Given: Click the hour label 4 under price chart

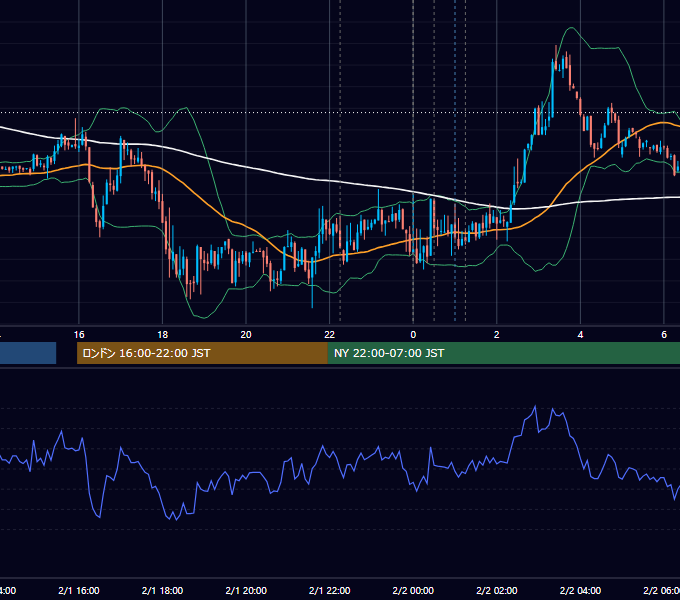Looking at the screenshot, I should click(580, 335).
